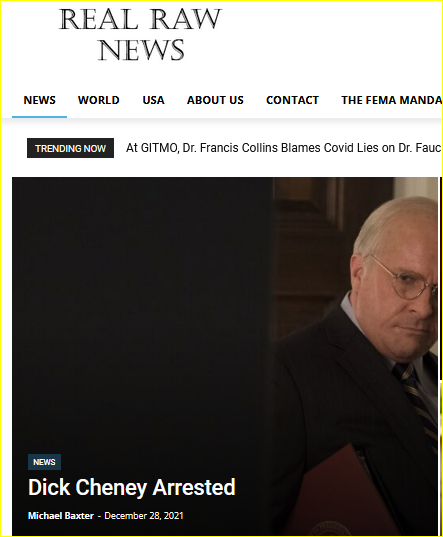Open THE FEMA MANDATE menu item
This screenshot has width=443, height=537.
click(392, 100)
